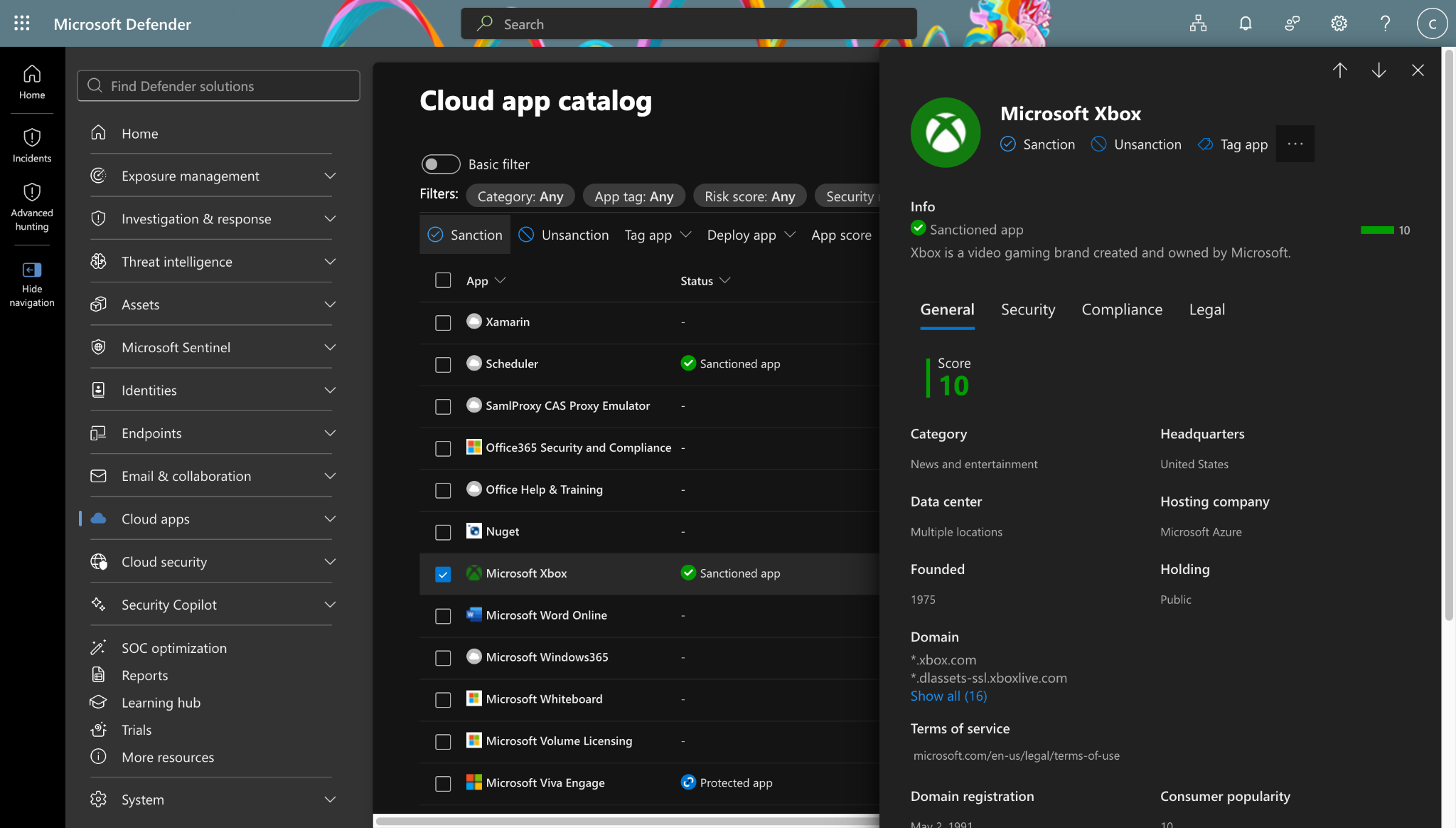Switch to the General tab
Screen dimensions: 1456x828
(x=947, y=309)
